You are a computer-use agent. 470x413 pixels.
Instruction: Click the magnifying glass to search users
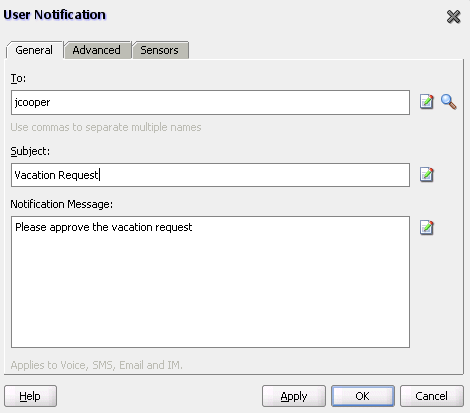[x=449, y=102]
